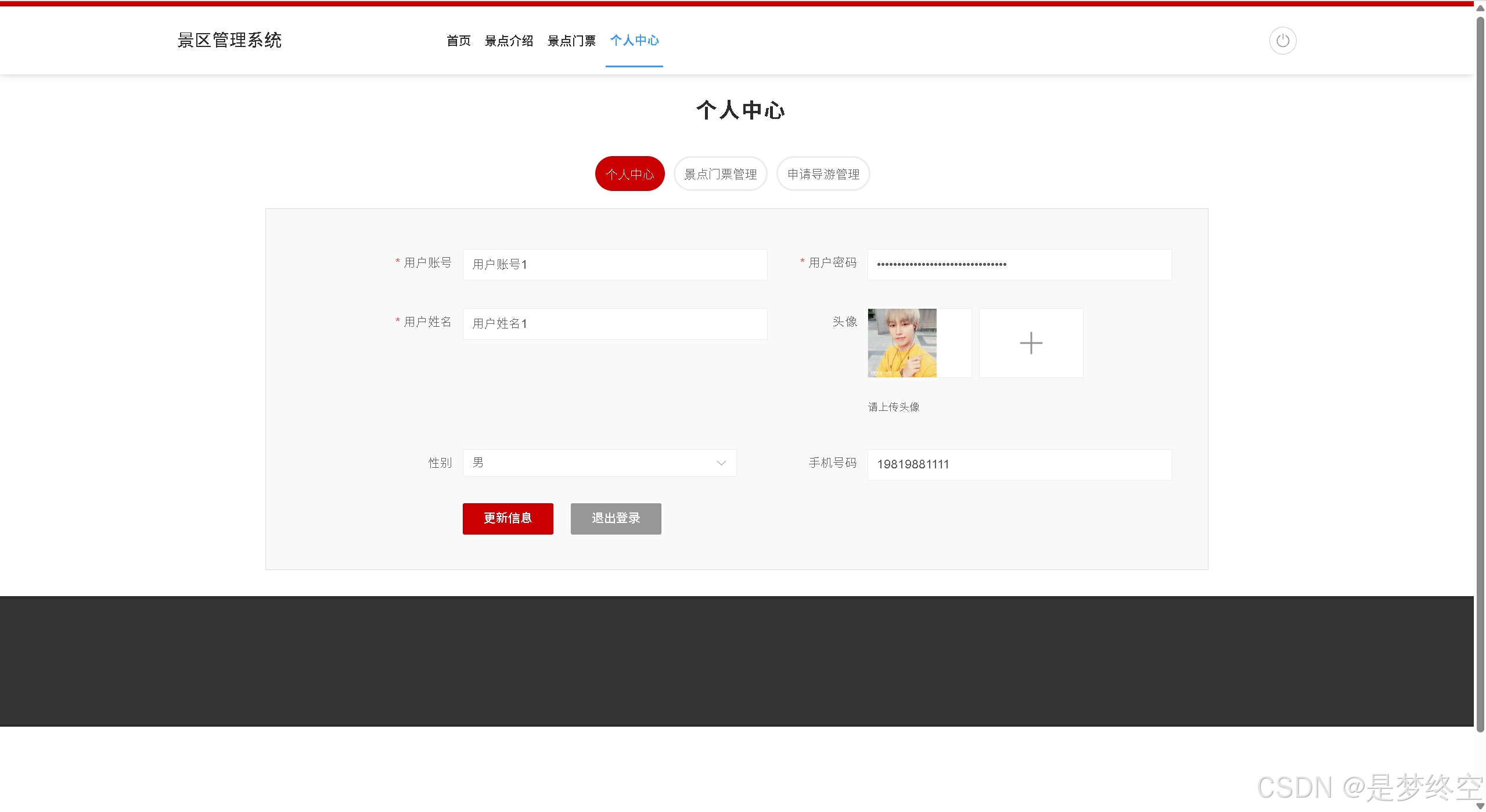Click the 景区管理系统 site title

(229, 41)
